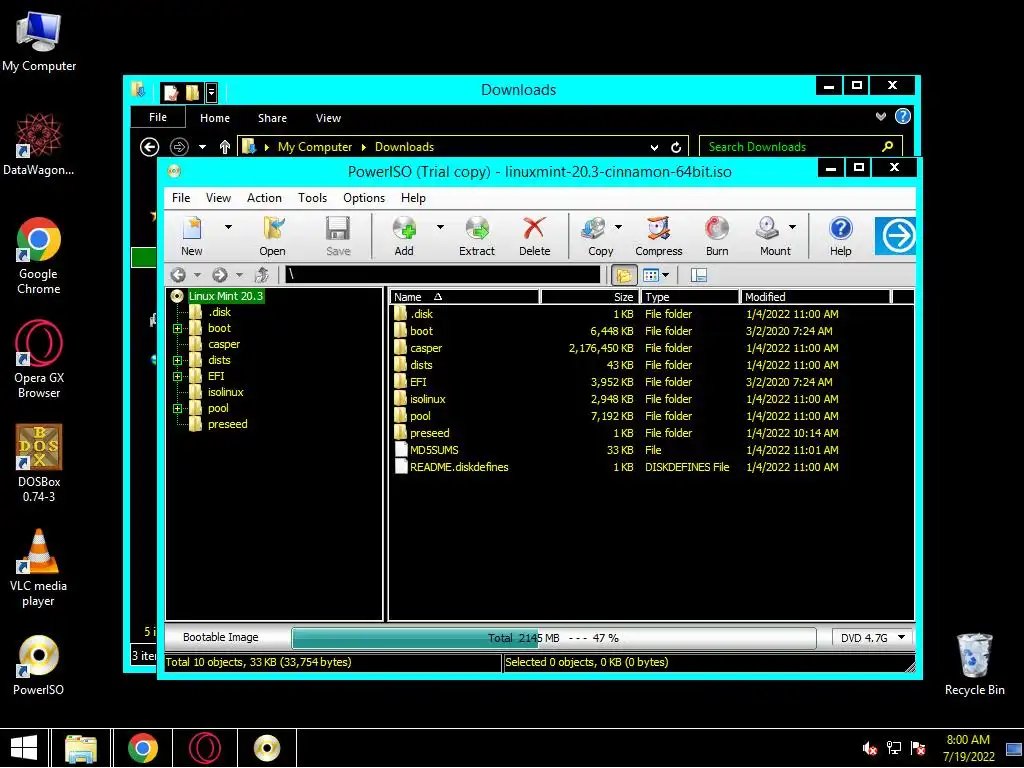The width and height of the screenshot is (1024, 768).
Task: Go back with PowerISO navigation back arrow
Action: pos(178,275)
